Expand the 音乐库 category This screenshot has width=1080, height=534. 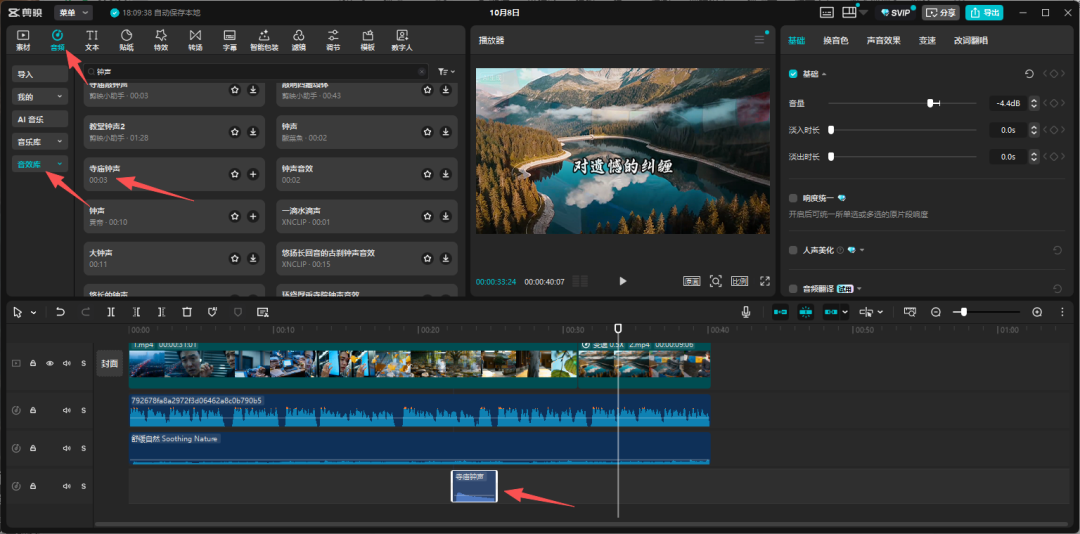[x=40, y=142]
